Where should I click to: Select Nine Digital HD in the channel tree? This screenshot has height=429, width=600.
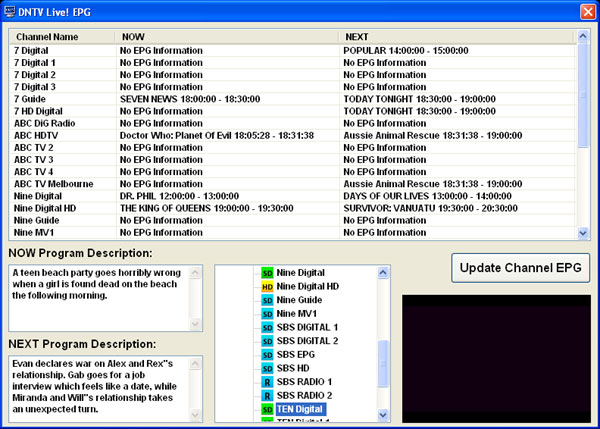tap(308, 287)
